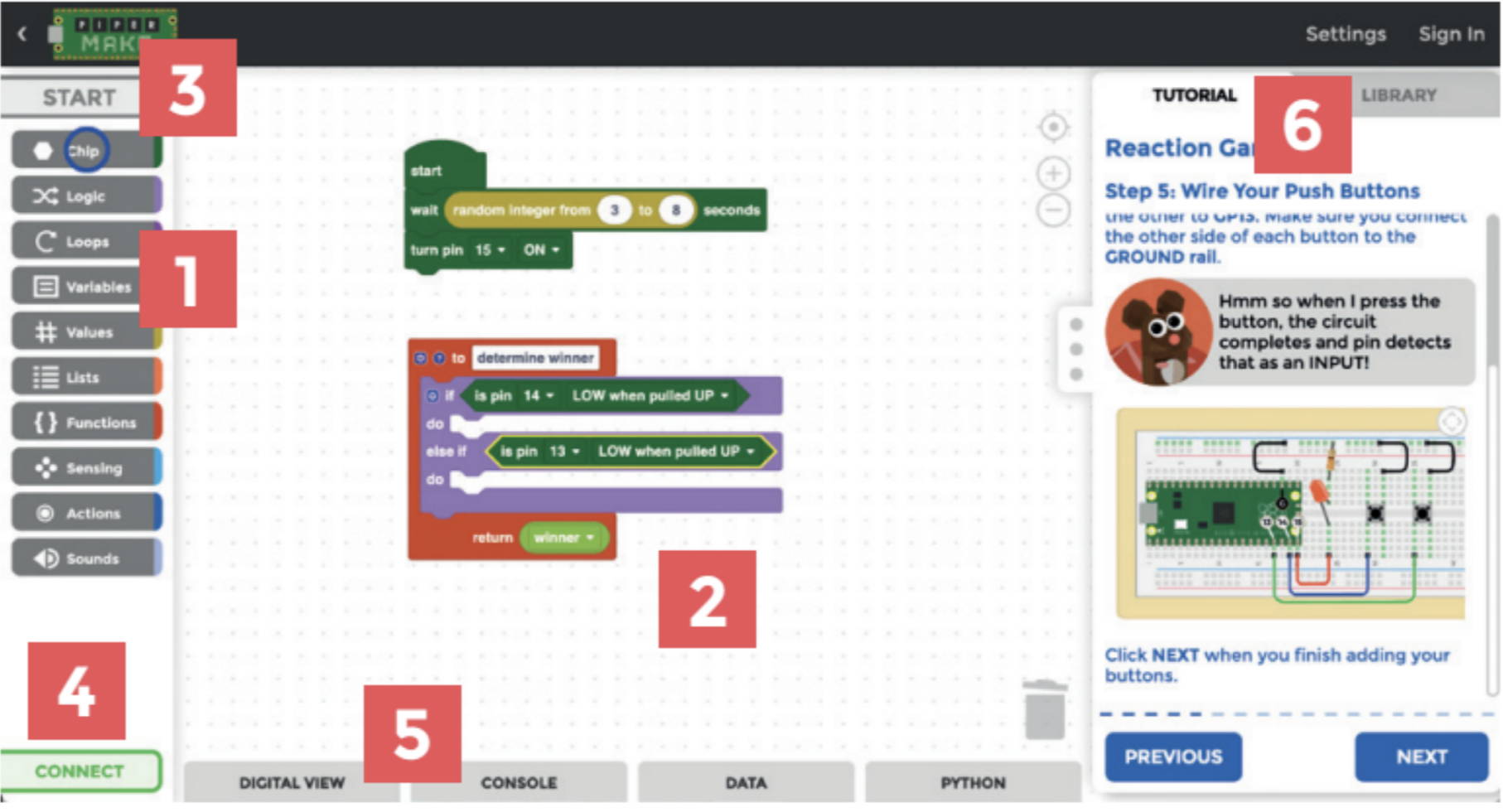1503x812 pixels.
Task: Open the Variables block category
Action: [86, 287]
